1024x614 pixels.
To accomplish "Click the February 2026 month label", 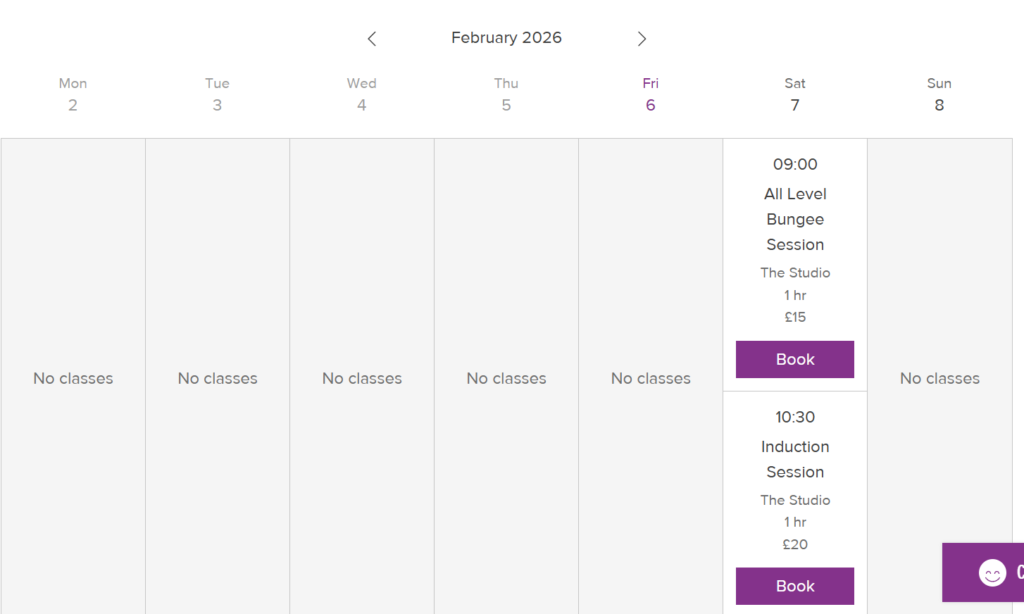I will [506, 38].
